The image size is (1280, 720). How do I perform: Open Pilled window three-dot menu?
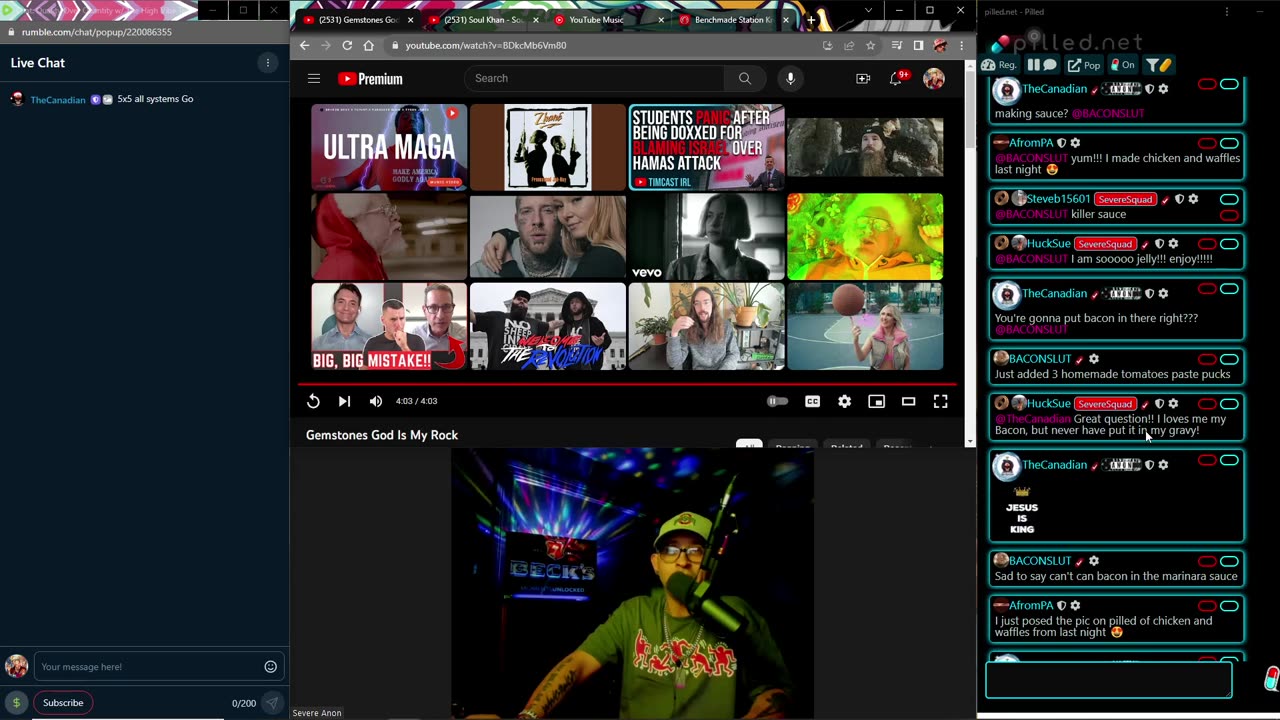pyautogui.click(x=1227, y=12)
